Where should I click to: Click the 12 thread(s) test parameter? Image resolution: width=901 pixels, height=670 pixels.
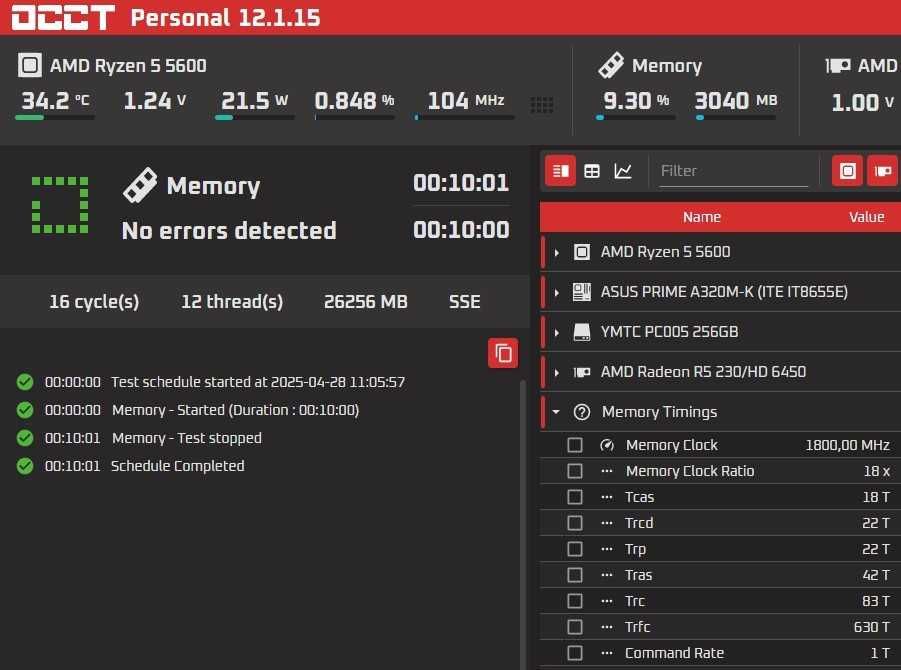point(232,302)
